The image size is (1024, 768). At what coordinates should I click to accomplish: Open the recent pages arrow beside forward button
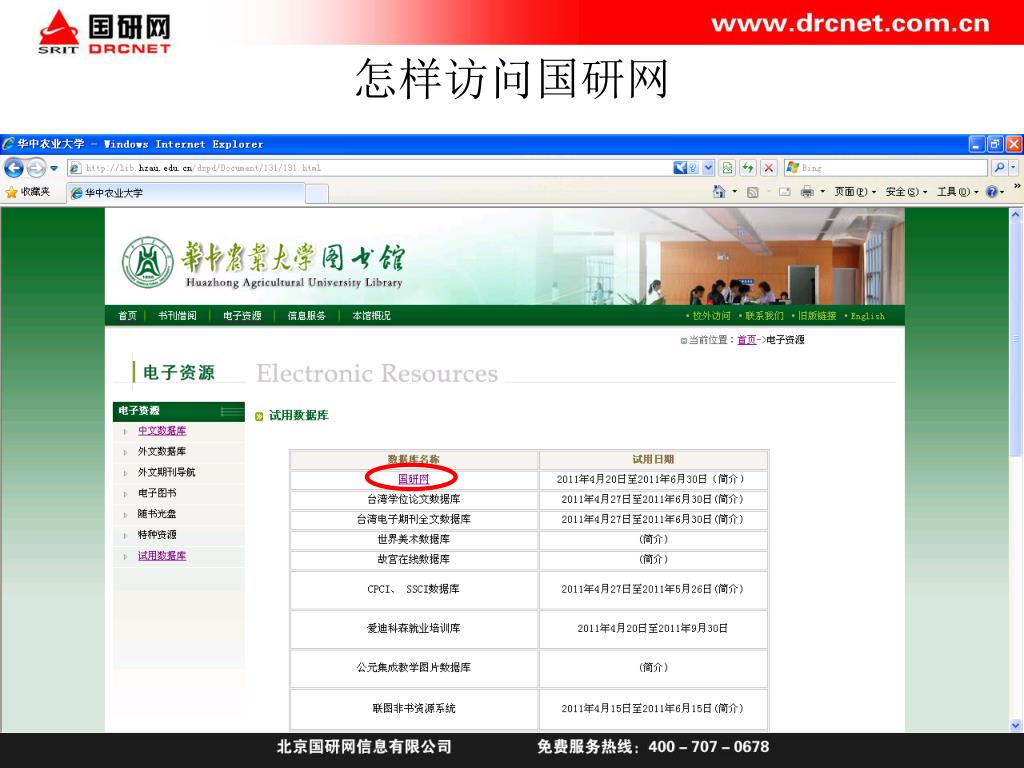coord(54,168)
